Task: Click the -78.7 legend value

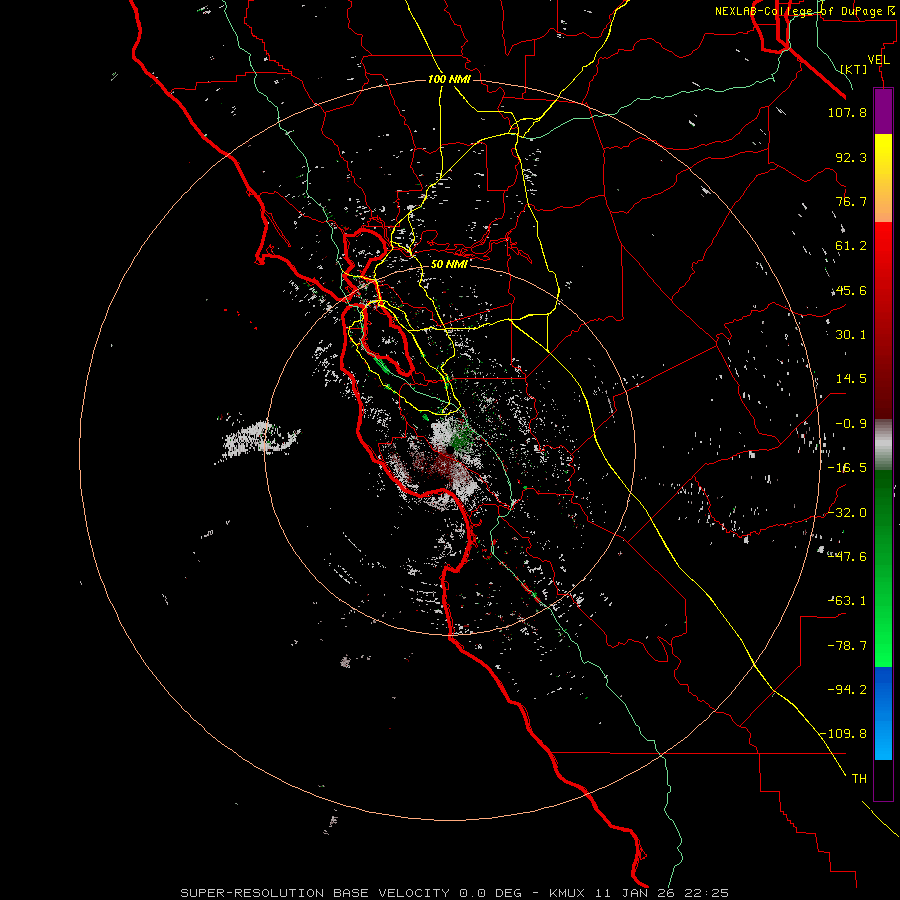Action: tap(847, 646)
